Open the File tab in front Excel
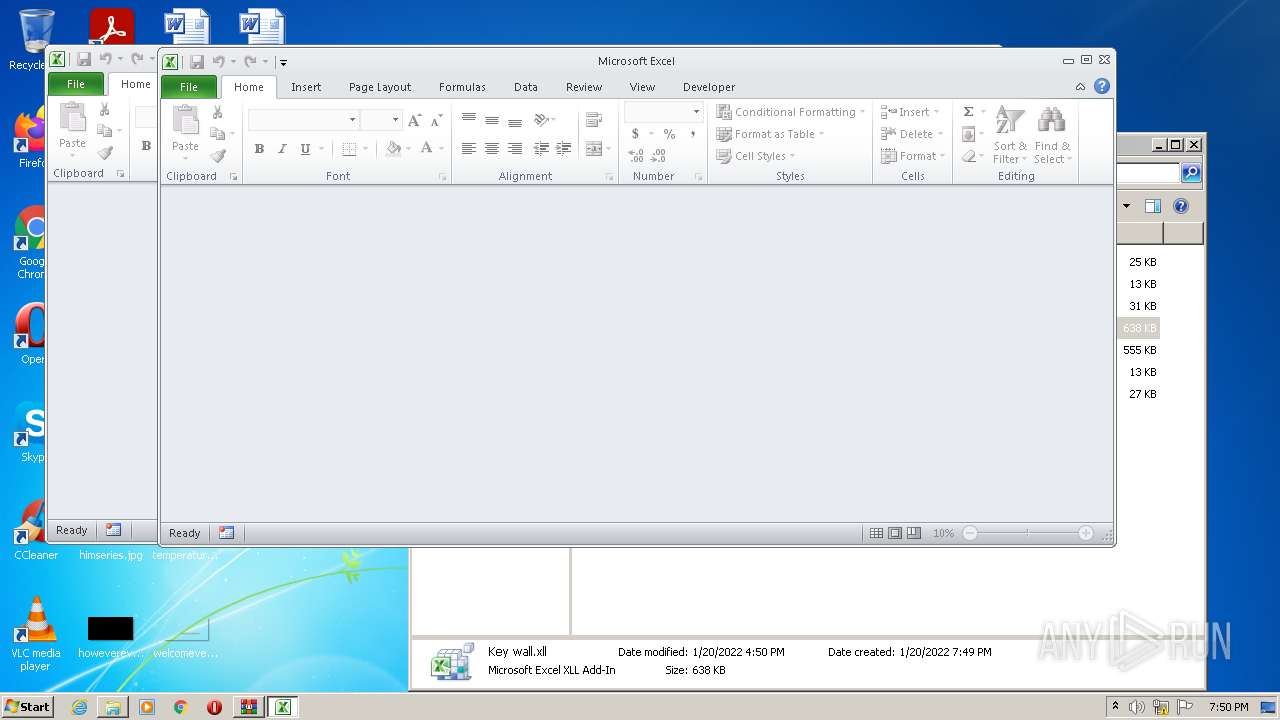Screen dimensions: 1280x720 point(188,87)
